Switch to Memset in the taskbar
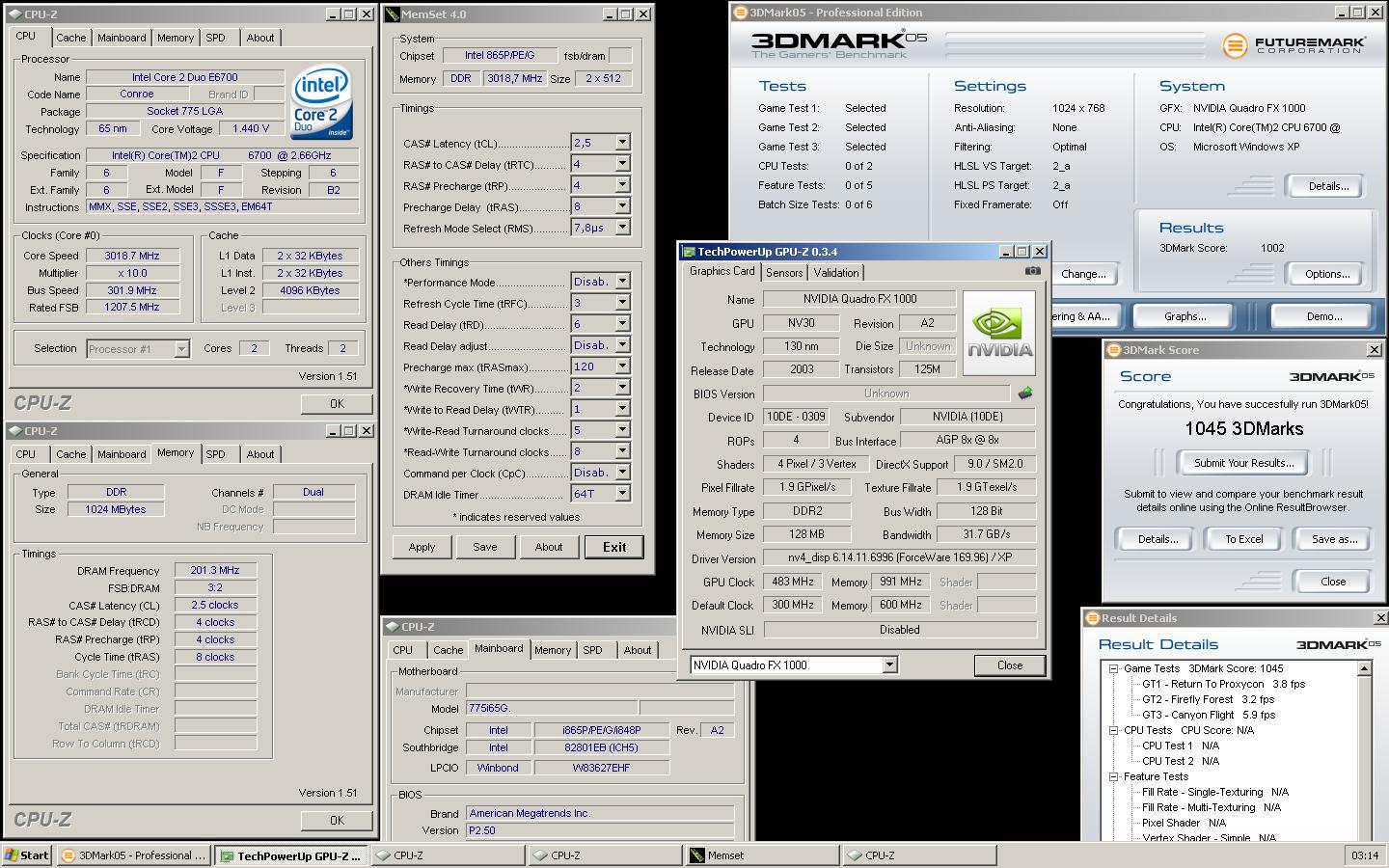The width and height of the screenshot is (1389, 868). pyautogui.click(x=761, y=855)
